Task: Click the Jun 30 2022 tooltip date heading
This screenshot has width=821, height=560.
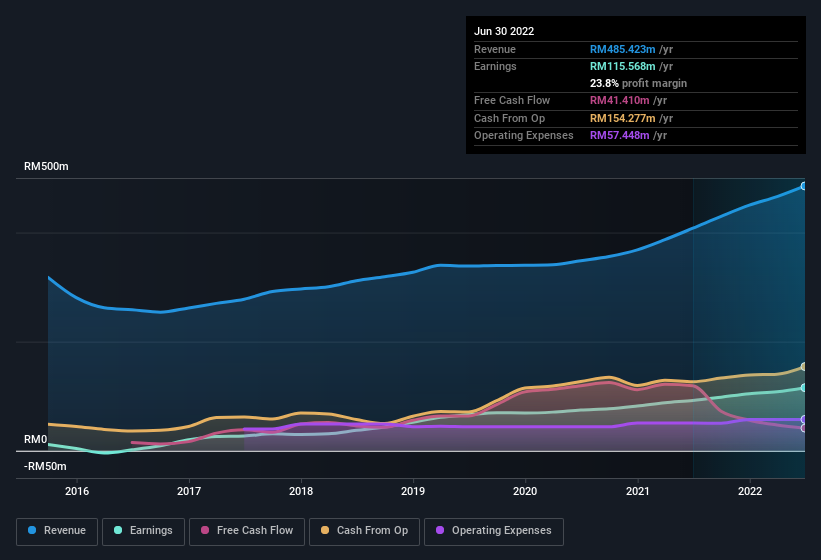Action: (x=504, y=31)
